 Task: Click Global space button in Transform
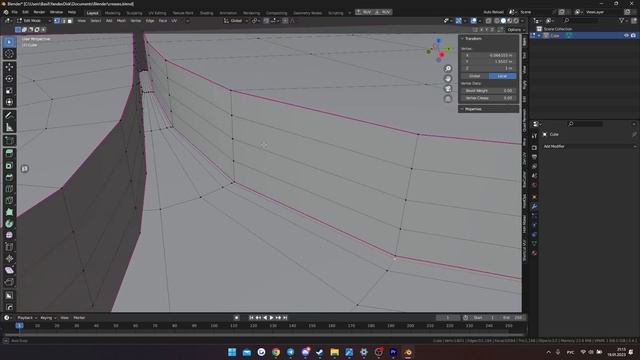(474, 76)
